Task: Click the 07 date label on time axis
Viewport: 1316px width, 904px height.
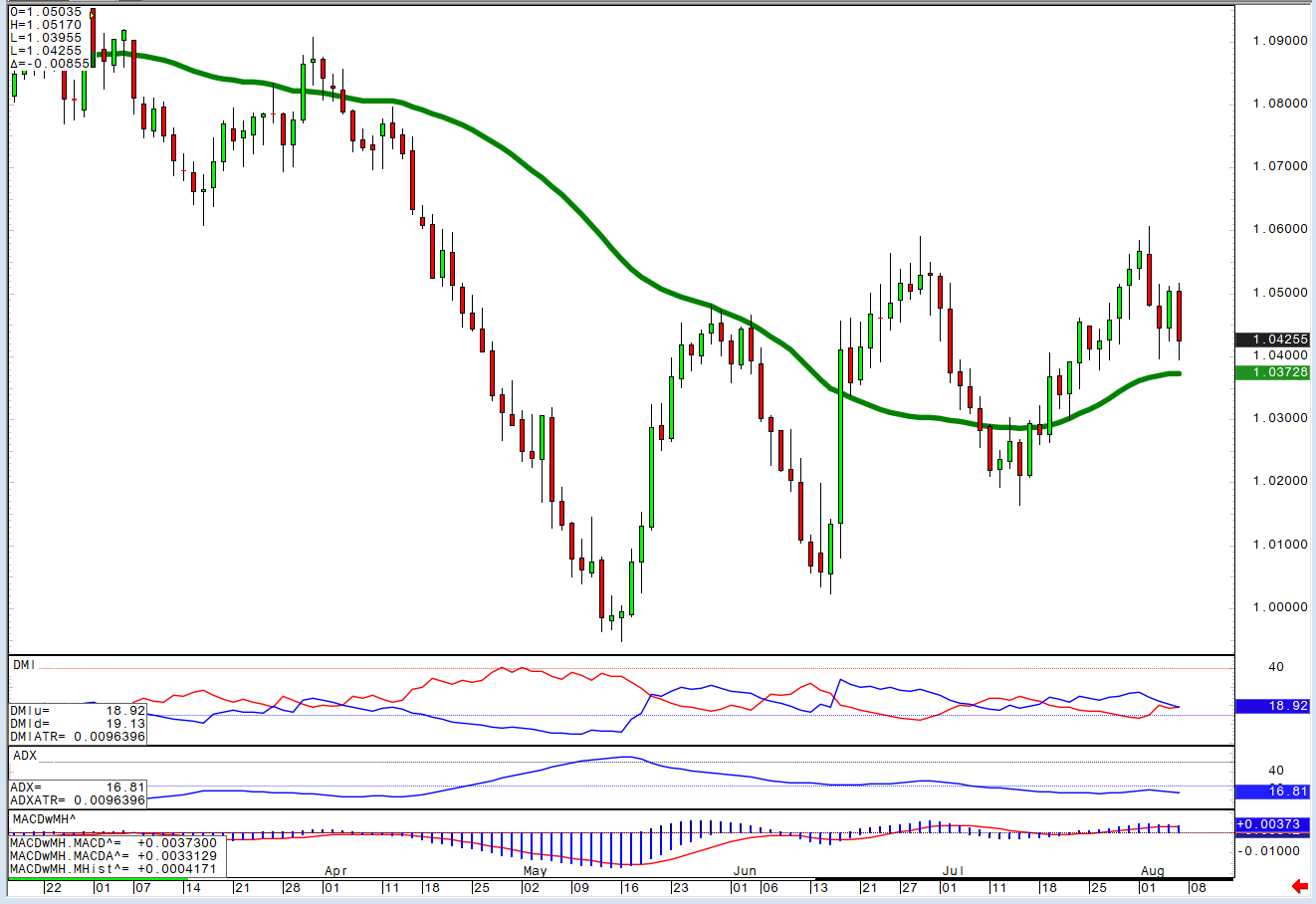Action: point(141,886)
